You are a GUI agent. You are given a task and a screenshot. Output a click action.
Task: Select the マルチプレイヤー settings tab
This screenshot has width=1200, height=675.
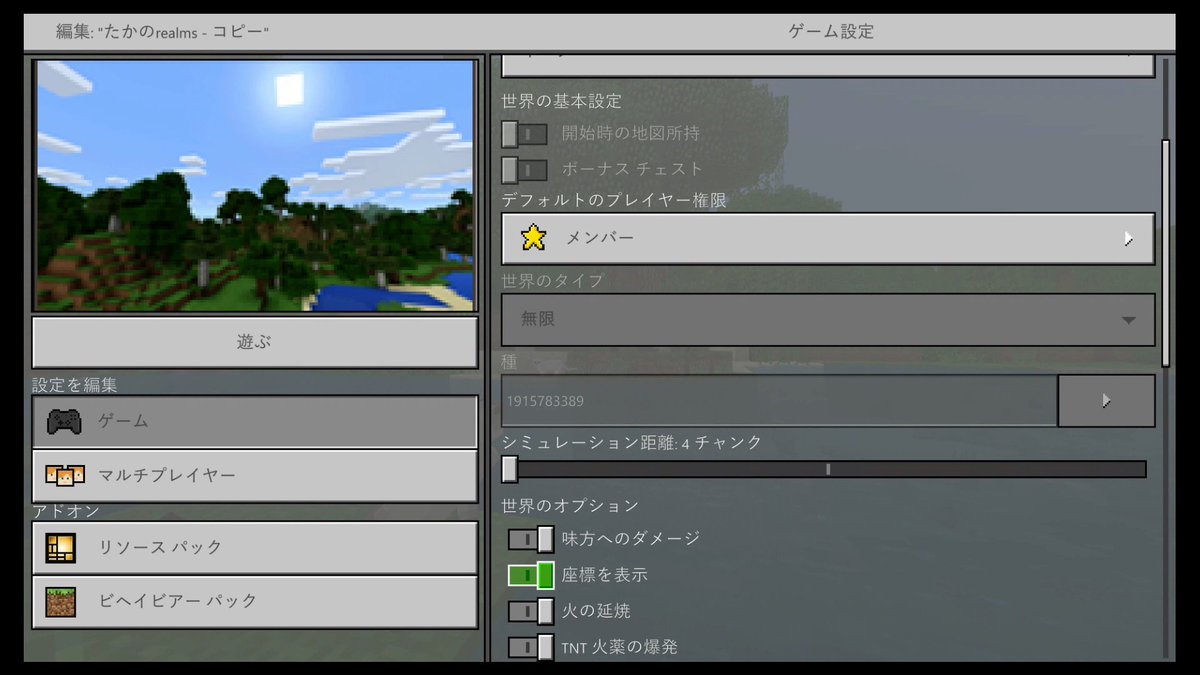(x=255, y=475)
